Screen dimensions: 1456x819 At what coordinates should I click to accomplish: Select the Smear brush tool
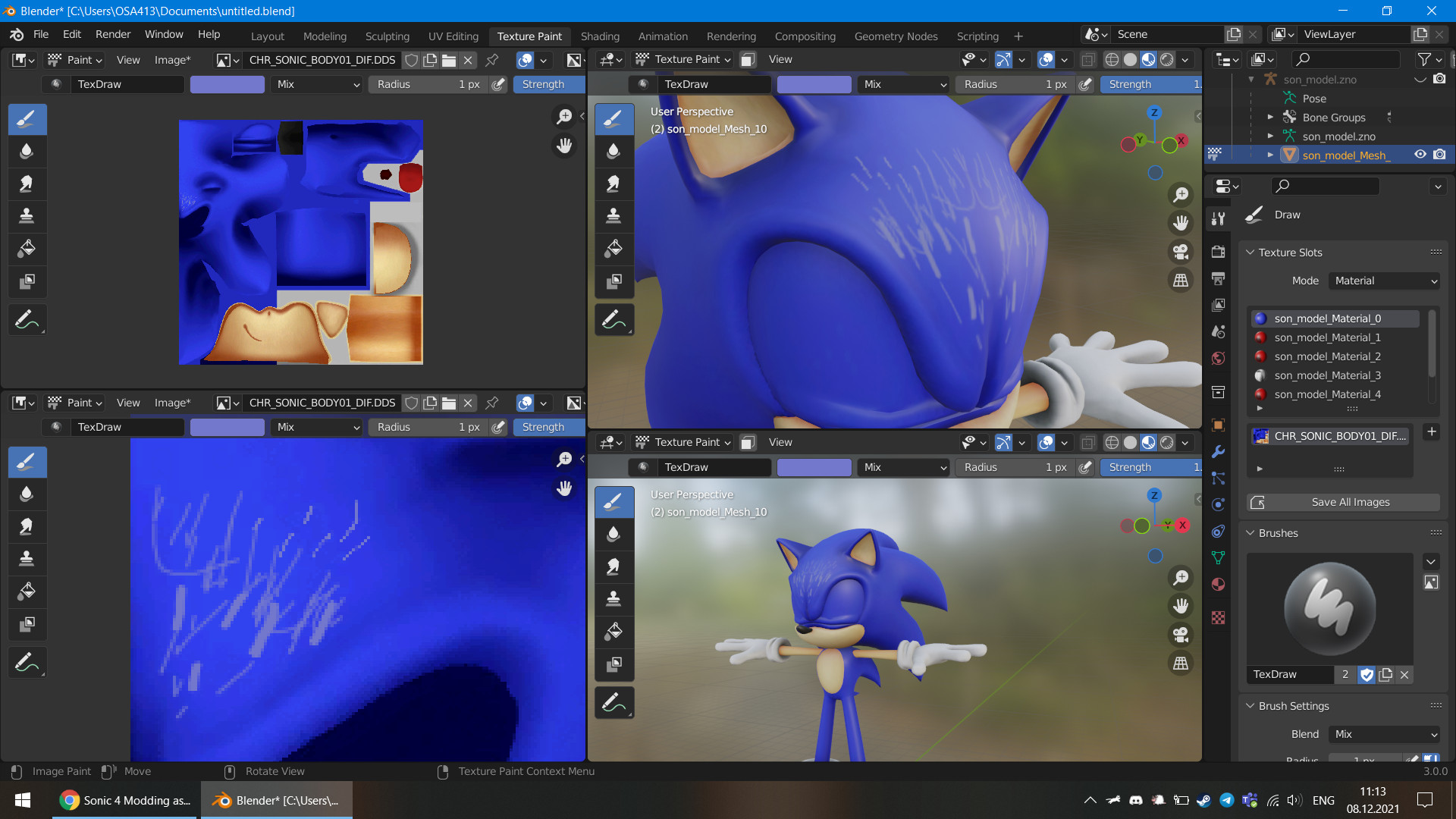click(27, 184)
